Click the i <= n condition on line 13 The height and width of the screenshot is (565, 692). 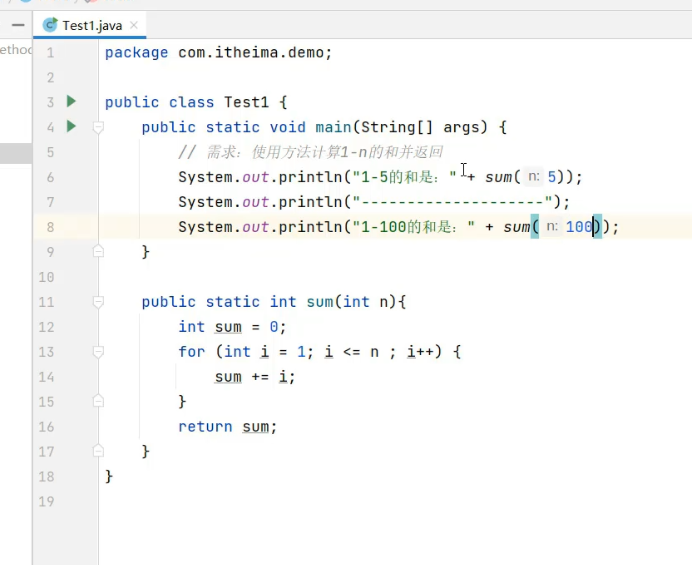pyautogui.click(x=352, y=352)
